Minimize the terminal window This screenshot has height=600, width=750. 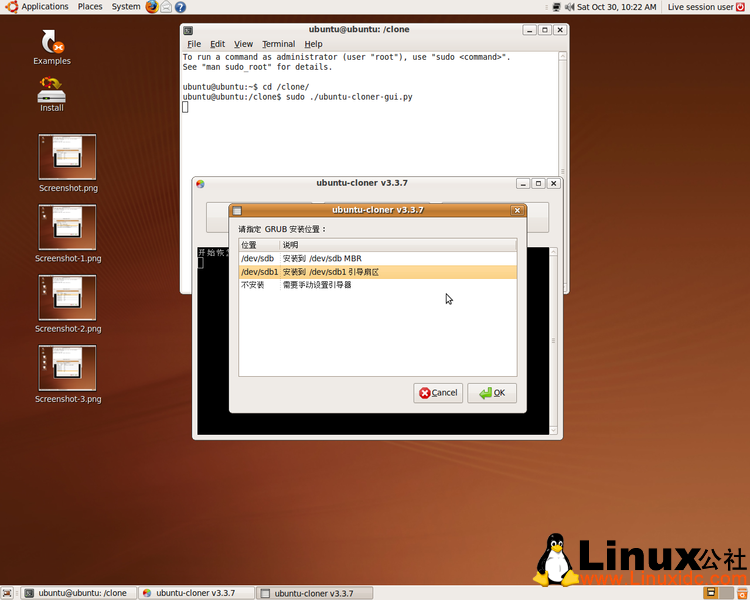coord(529,30)
